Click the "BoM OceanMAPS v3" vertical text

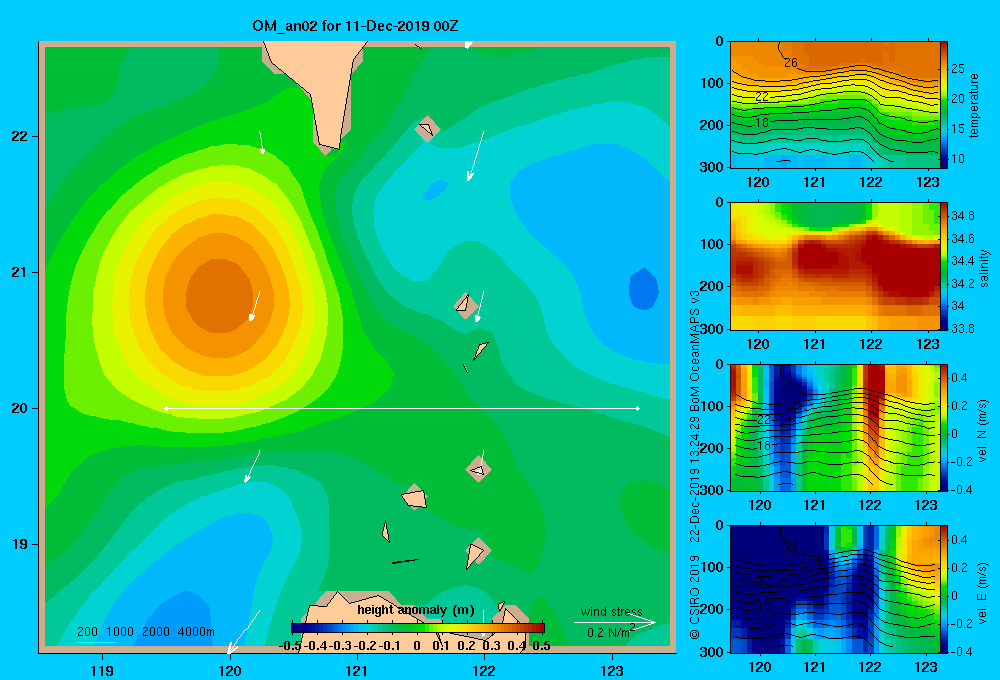[695, 351]
